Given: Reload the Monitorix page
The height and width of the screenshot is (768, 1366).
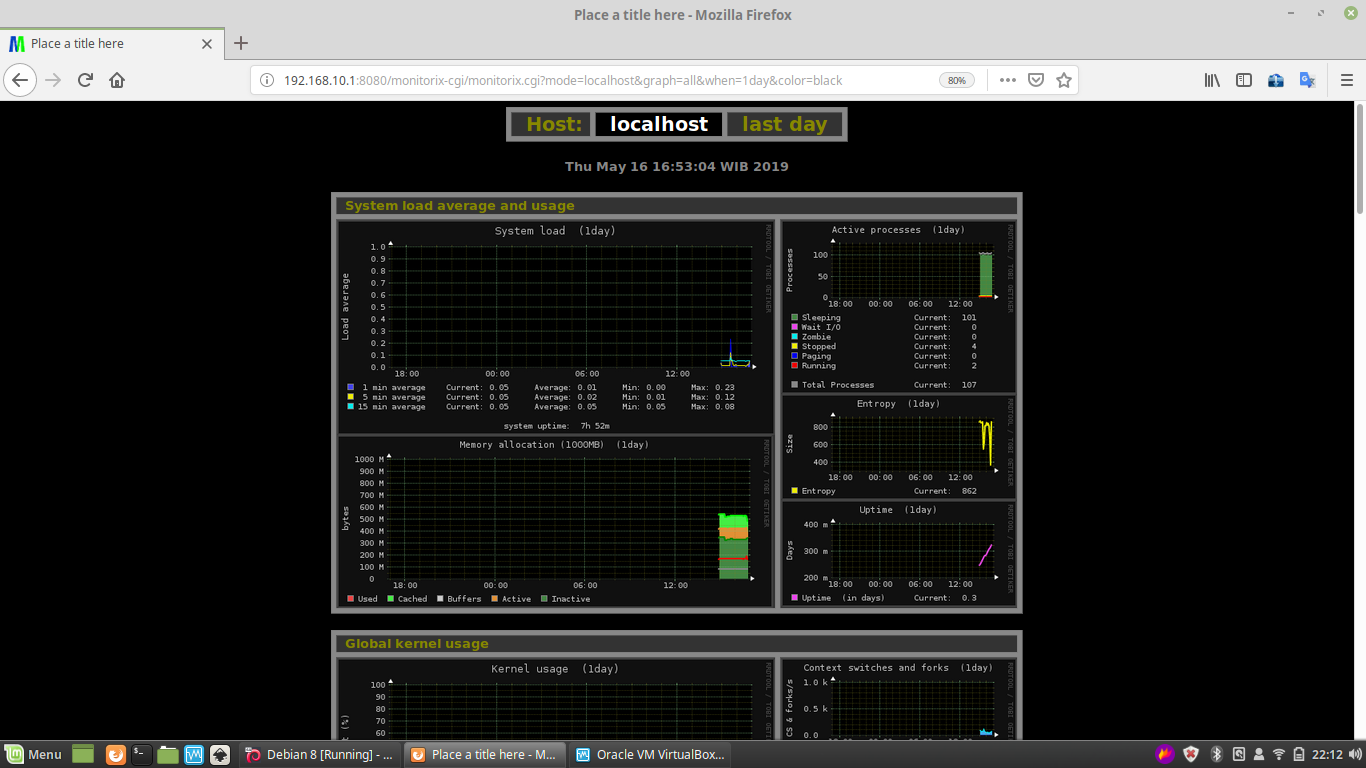Looking at the screenshot, I should (x=84, y=79).
